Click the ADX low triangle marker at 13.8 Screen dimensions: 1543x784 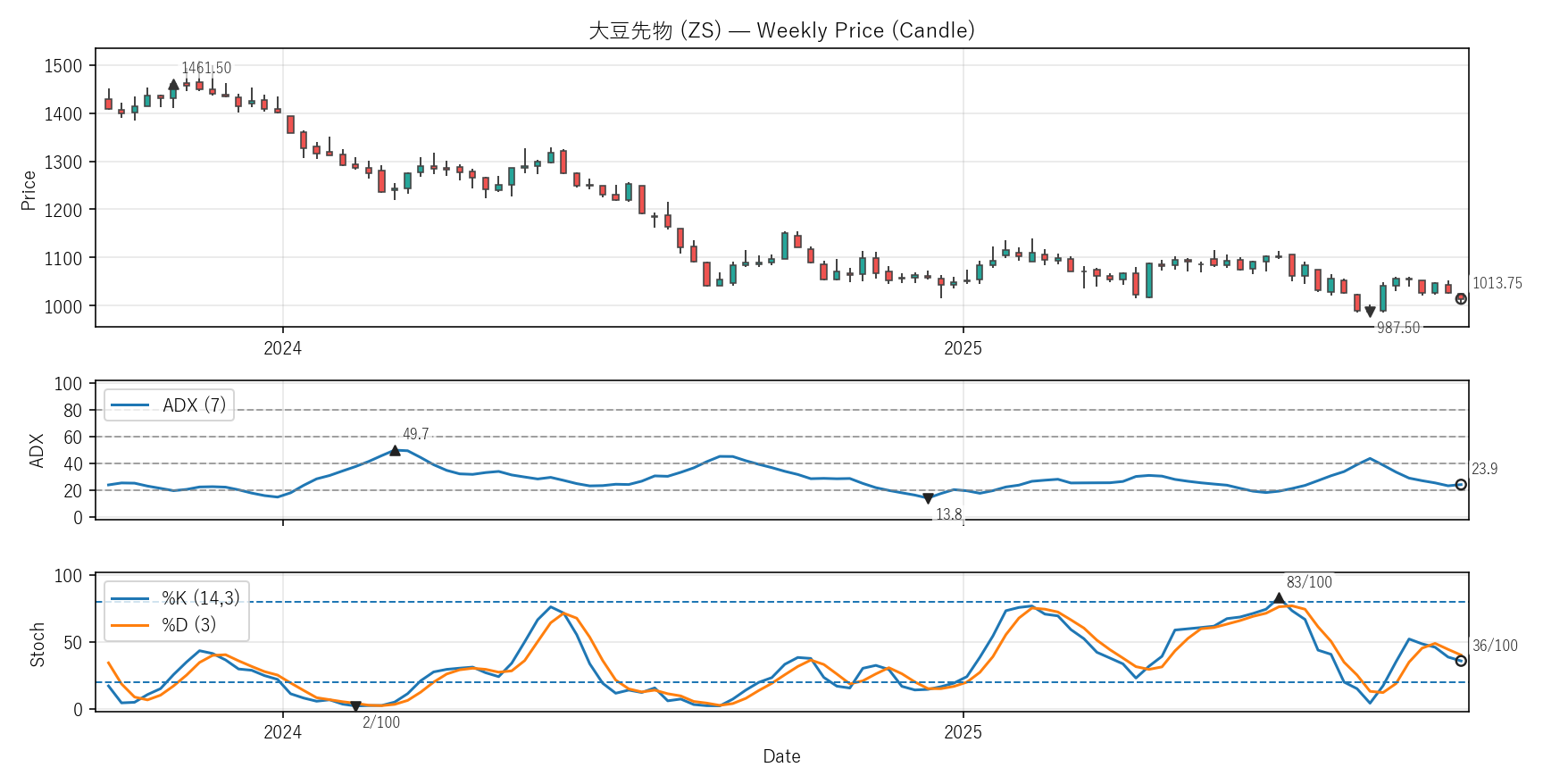928,498
